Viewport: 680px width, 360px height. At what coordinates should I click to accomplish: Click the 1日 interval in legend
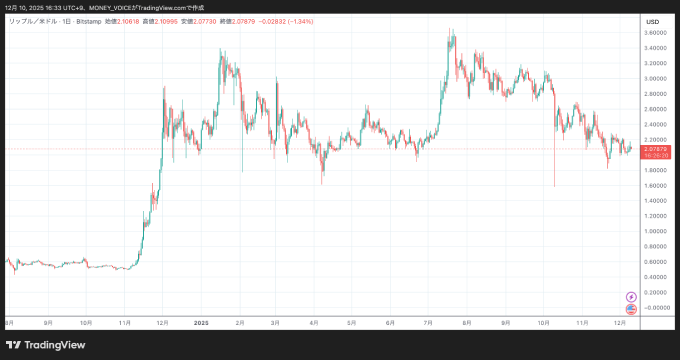[66, 22]
